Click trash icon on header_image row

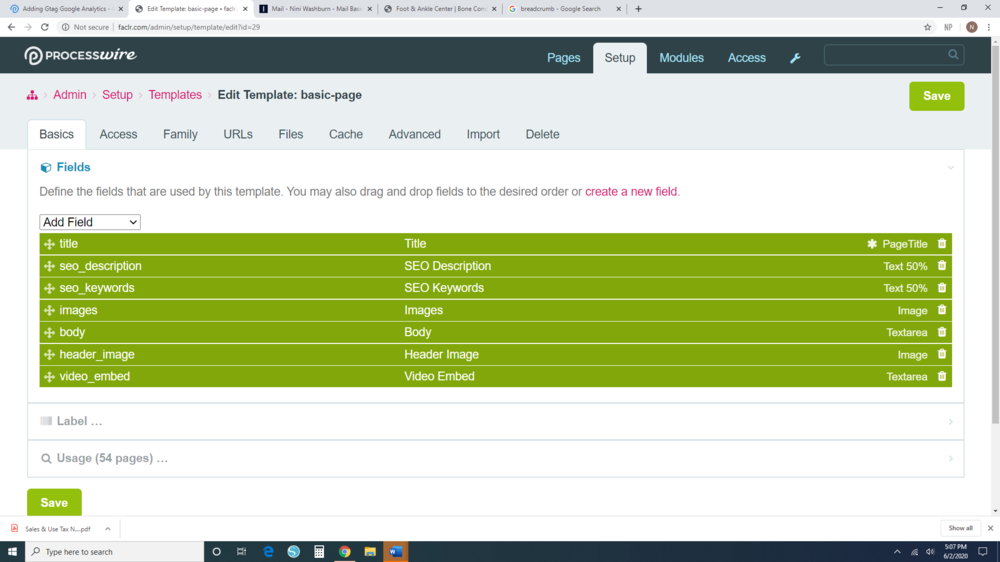[942, 355]
